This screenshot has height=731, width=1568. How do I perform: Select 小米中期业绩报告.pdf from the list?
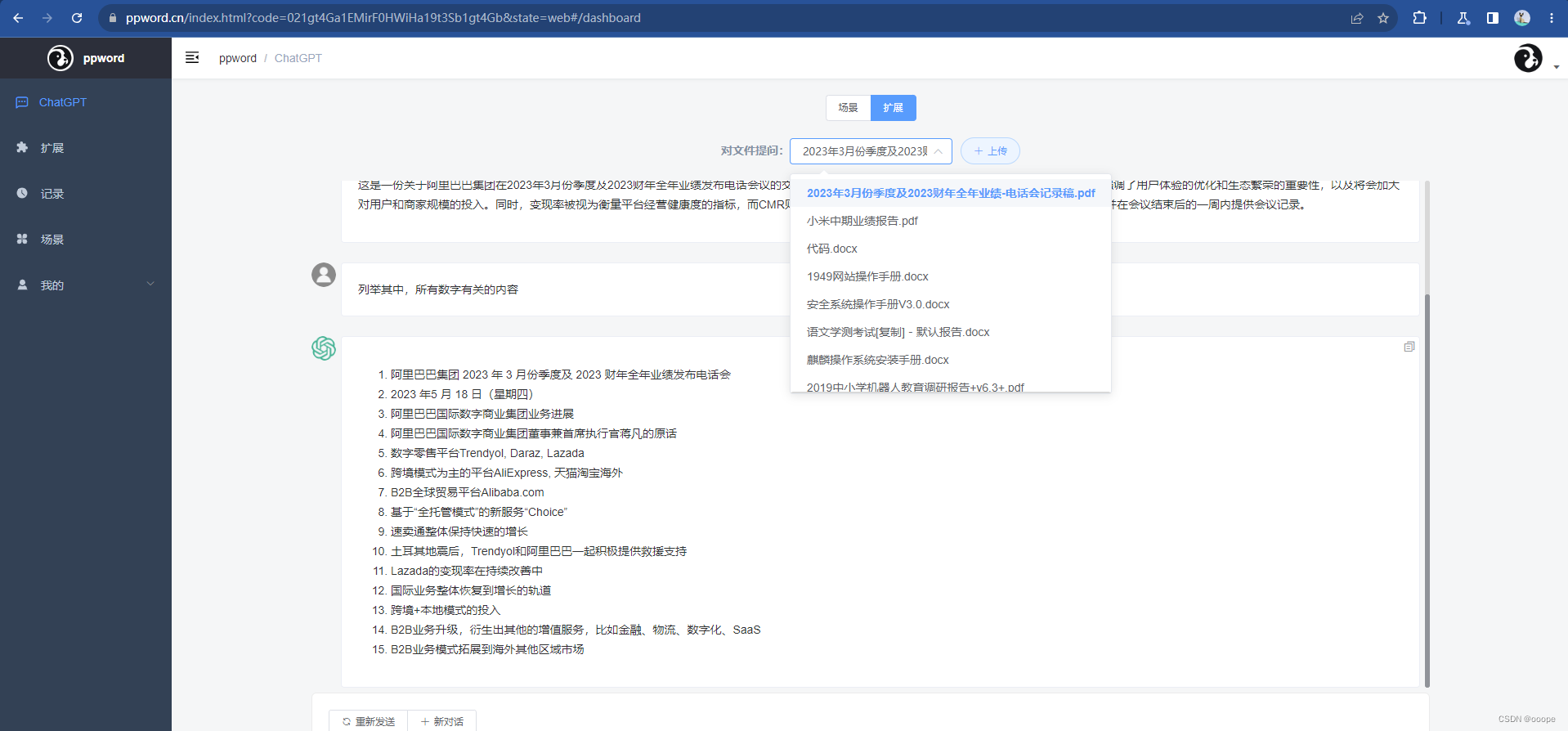point(951,221)
